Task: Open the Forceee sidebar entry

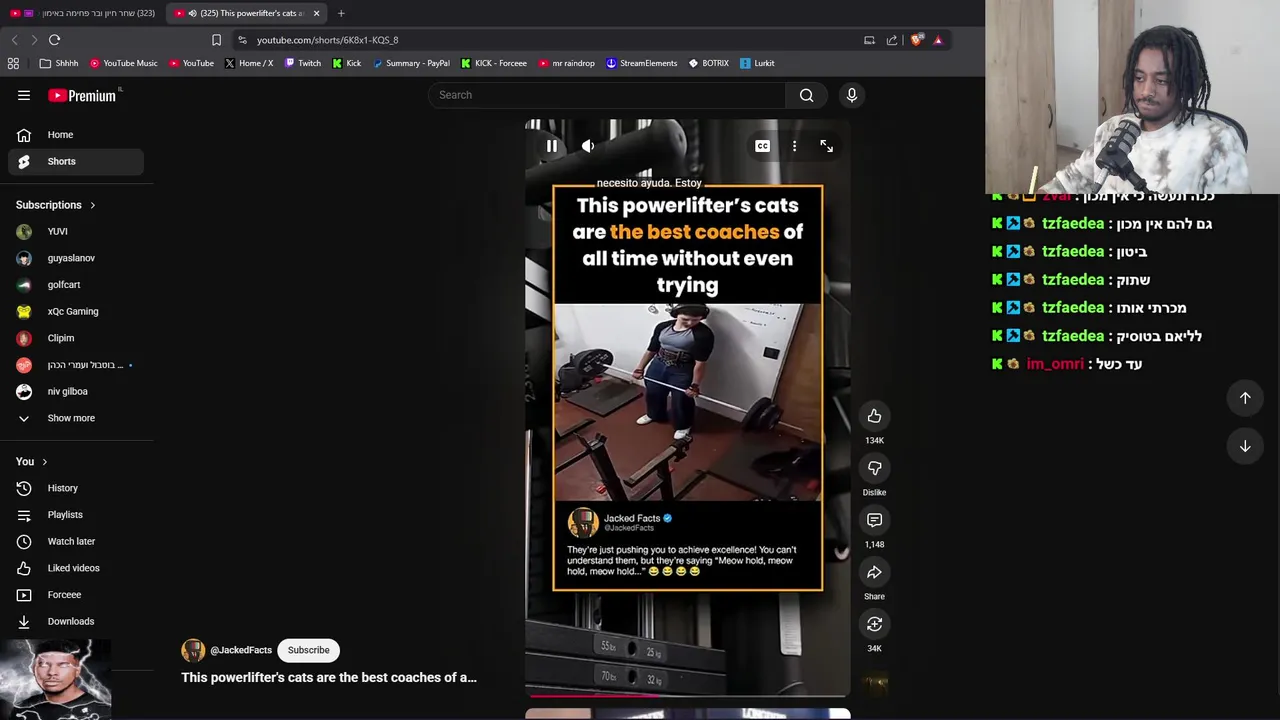Action: pyautogui.click(x=76, y=595)
